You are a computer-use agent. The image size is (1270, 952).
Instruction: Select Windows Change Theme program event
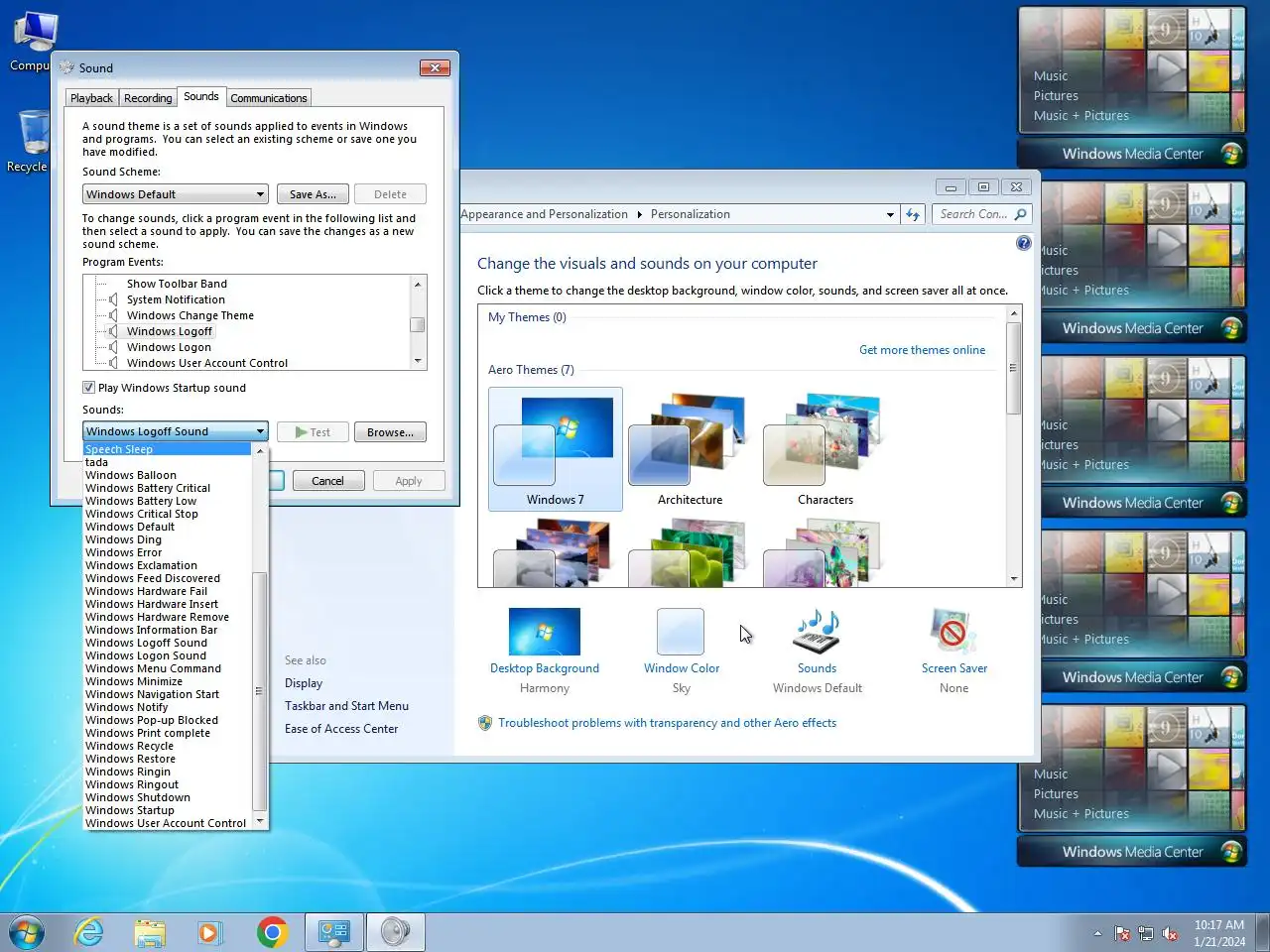(x=190, y=315)
